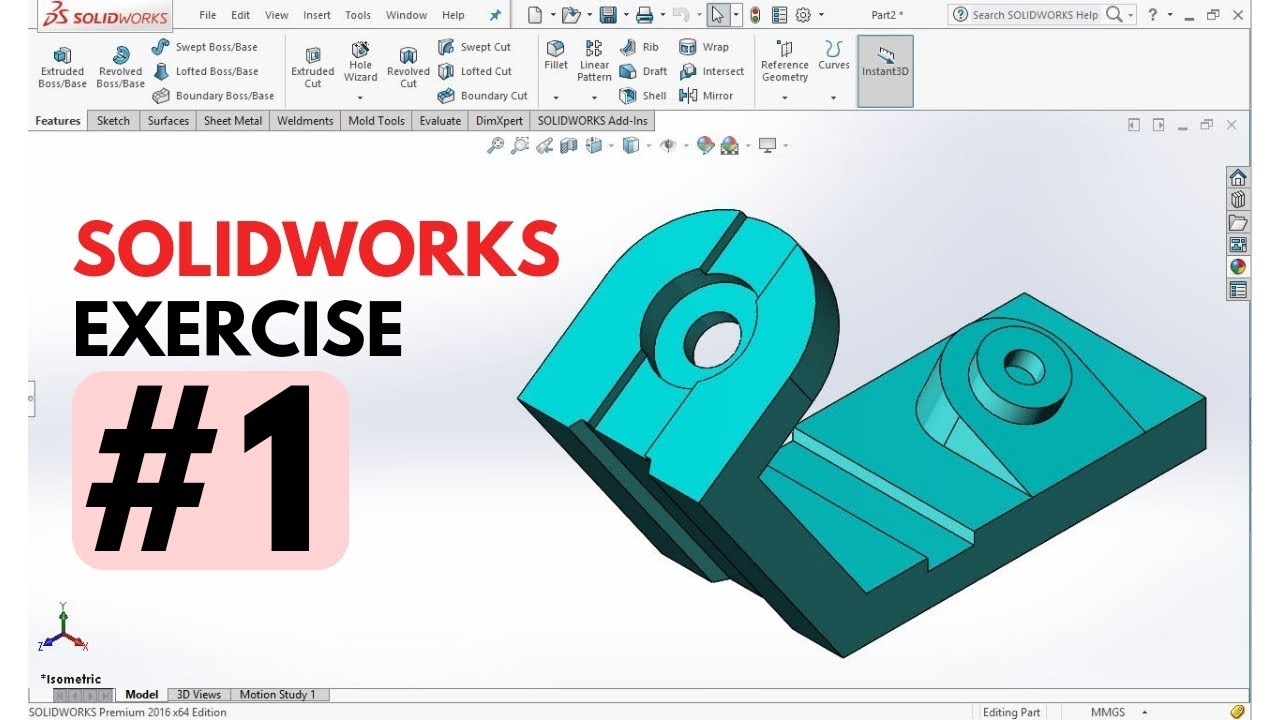The image size is (1280, 720).
Task: Open SOLIDWORKS Resources home icon in task pane
Action: [1238, 177]
